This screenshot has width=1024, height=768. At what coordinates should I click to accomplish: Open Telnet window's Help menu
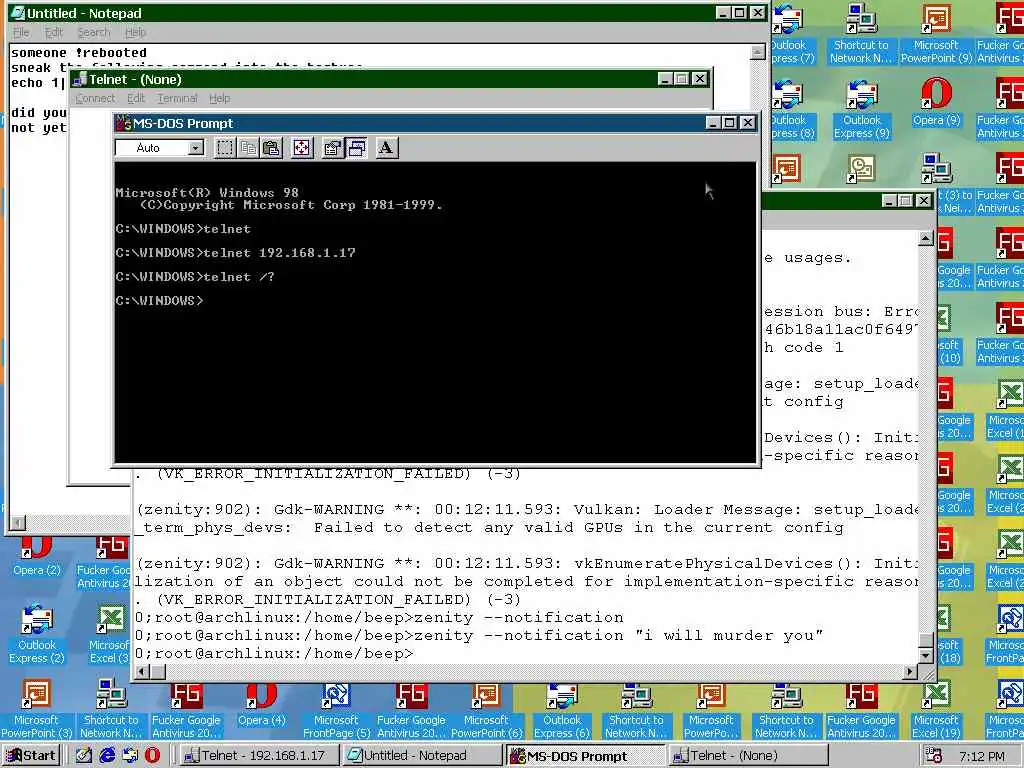219,98
